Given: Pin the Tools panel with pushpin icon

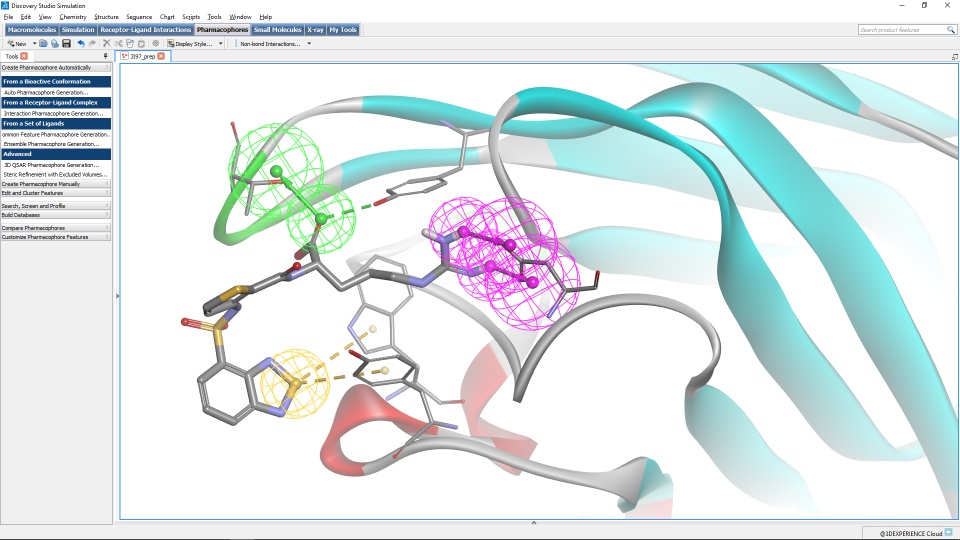Looking at the screenshot, I should [x=106, y=56].
